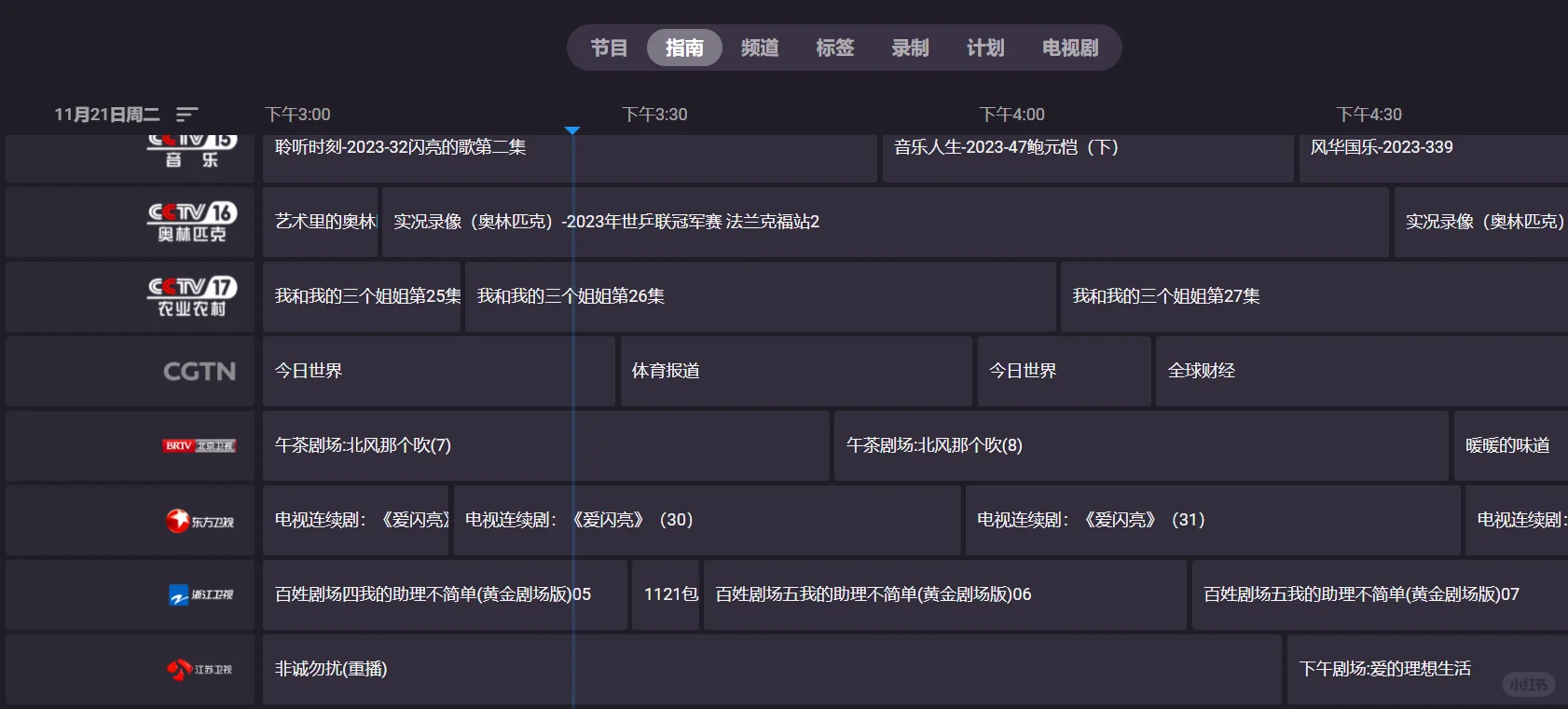Viewport: 1568px width, 709px height.
Task: Go to the 录制 tab
Action: tap(910, 48)
